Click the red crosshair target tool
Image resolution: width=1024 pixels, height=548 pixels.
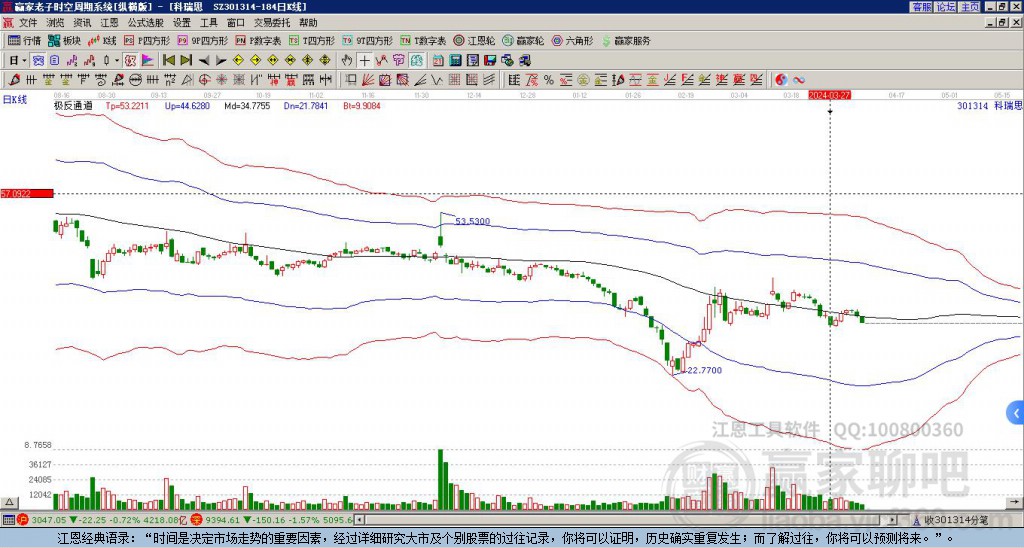(x=204, y=80)
